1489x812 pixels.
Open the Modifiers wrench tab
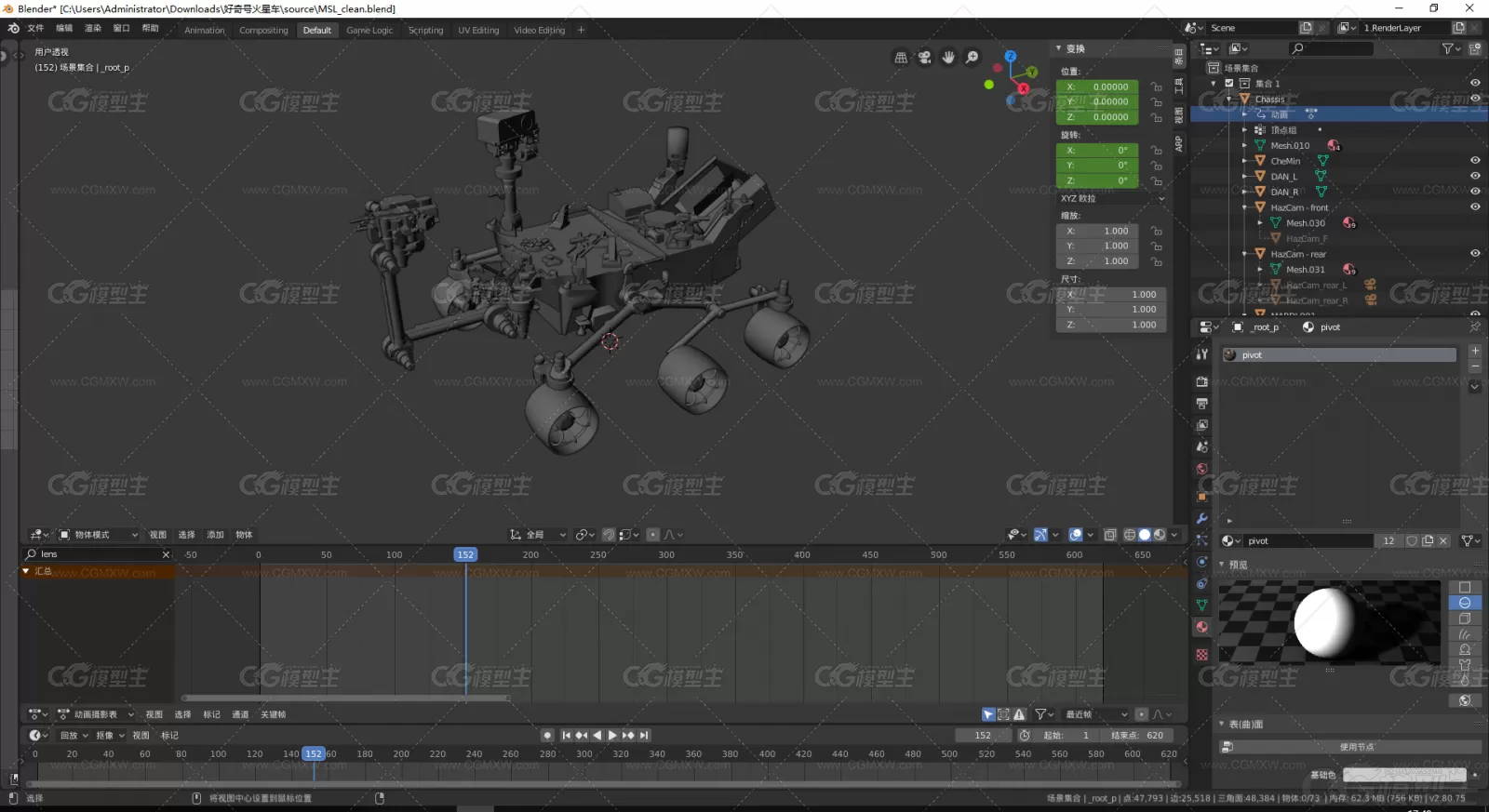tap(1202, 518)
